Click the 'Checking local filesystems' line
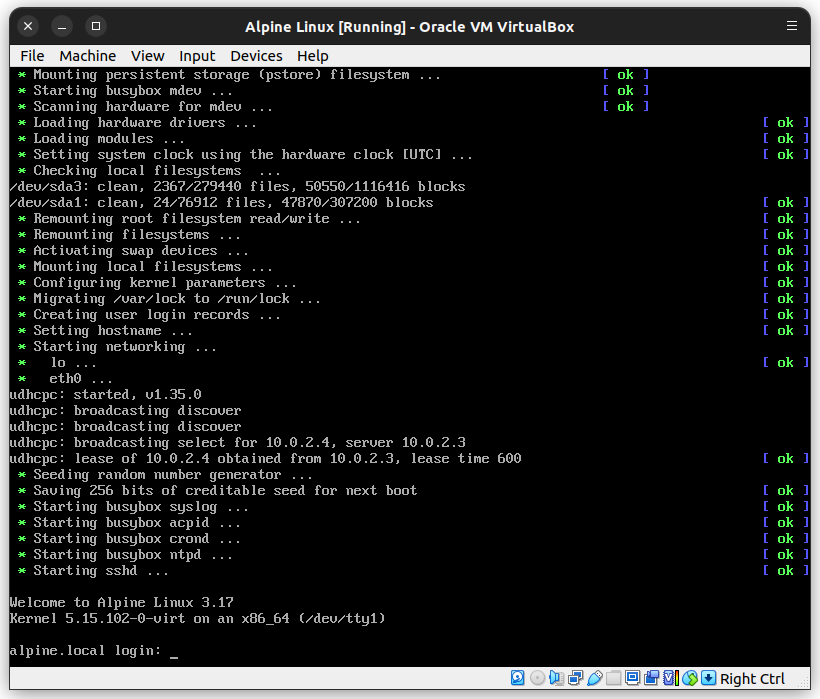This screenshot has width=820, height=699. point(149,170)
